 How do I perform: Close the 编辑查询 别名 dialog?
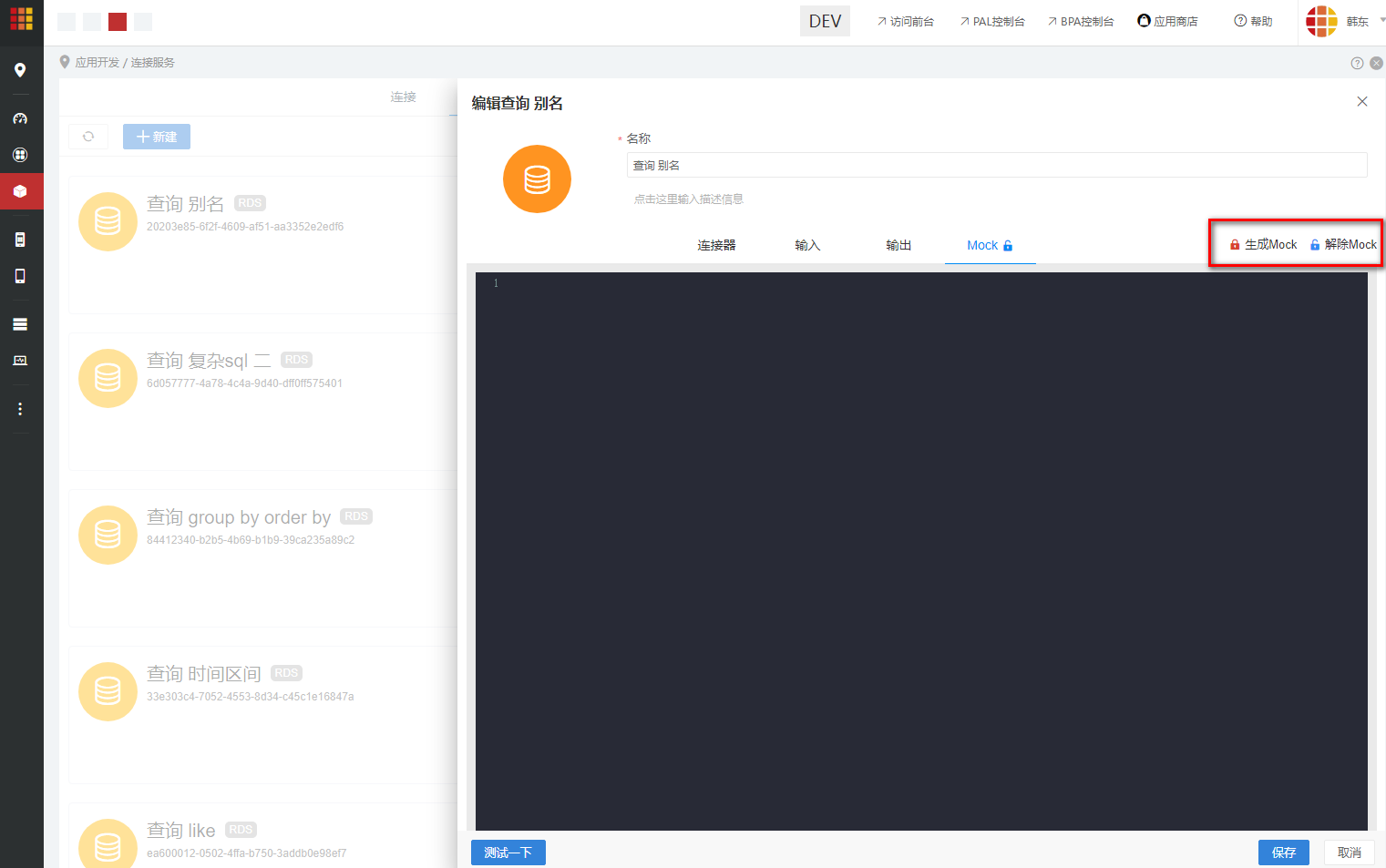click(1361, 101)
